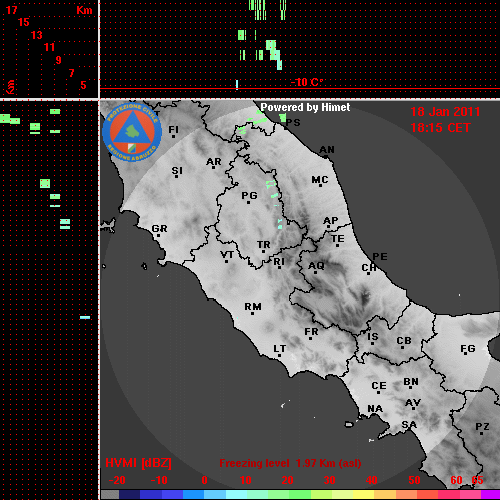Click the "HVMI [dBZ]" label

pyautogui.click(x=138, y=463)
